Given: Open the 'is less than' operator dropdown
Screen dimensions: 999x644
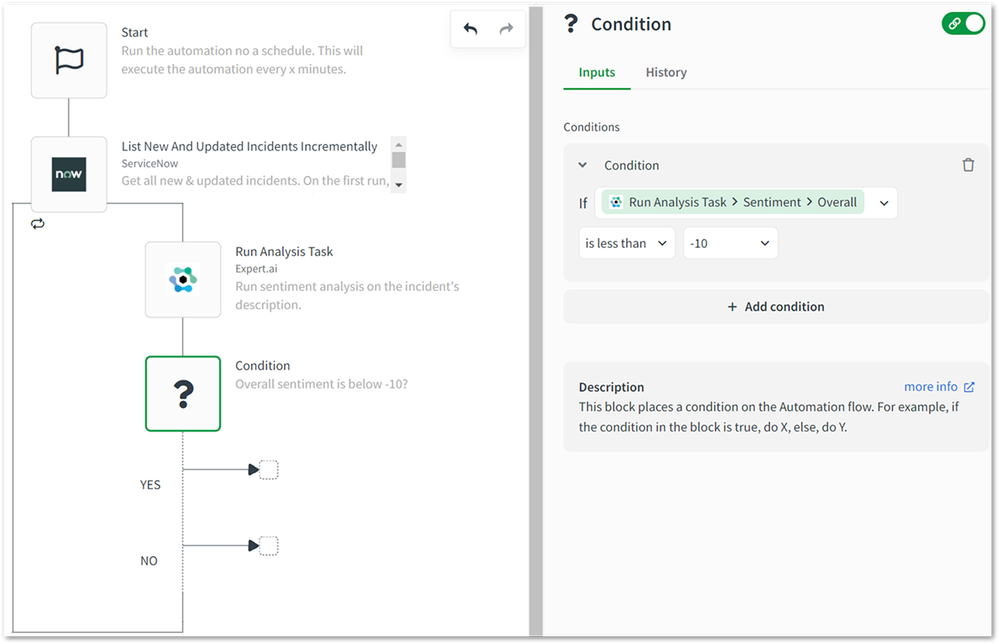Looking at the screenshot, I should [x=627, y=242].
